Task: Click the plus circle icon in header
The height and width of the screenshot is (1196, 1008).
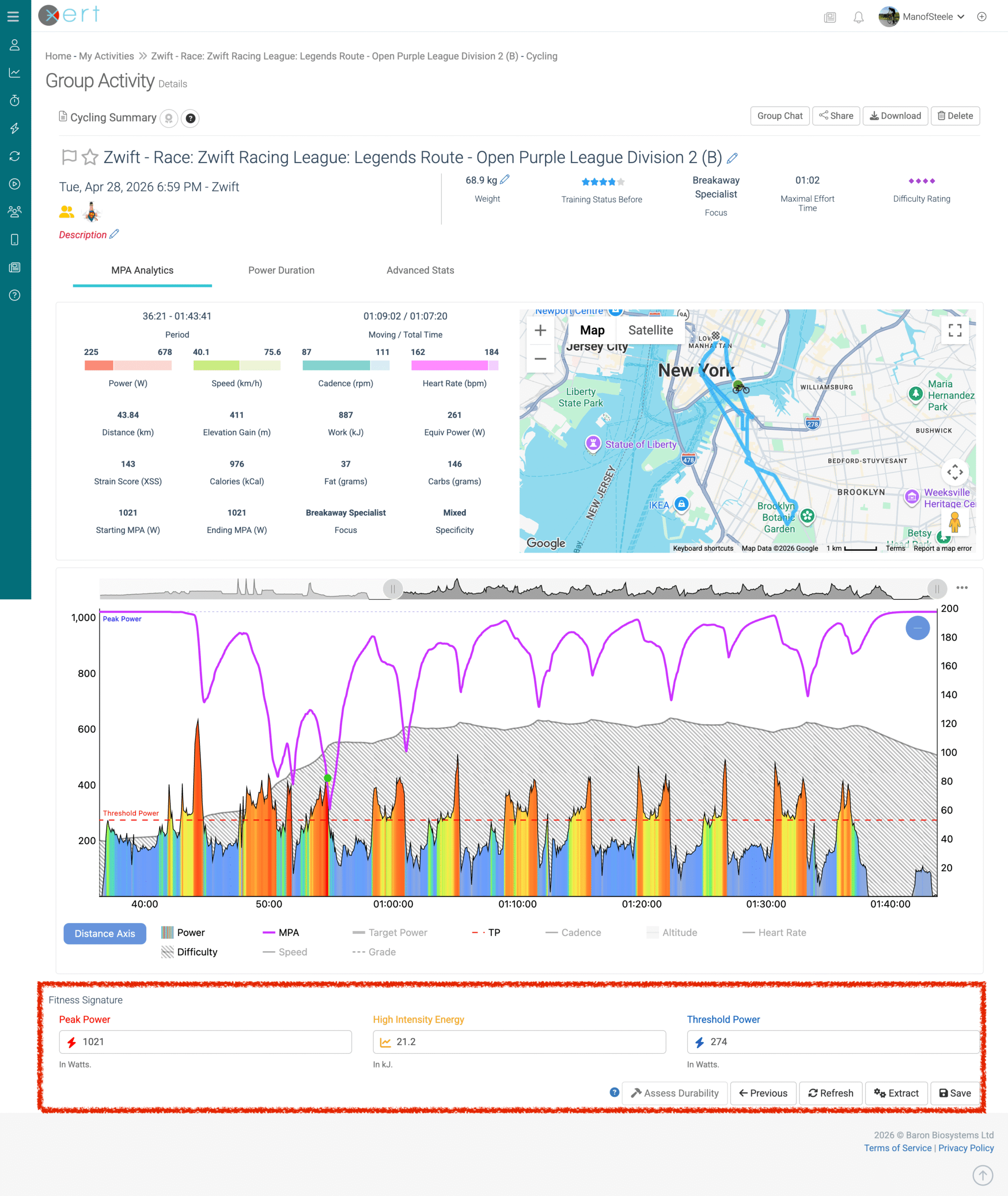Action: click(x=982, y=16)
